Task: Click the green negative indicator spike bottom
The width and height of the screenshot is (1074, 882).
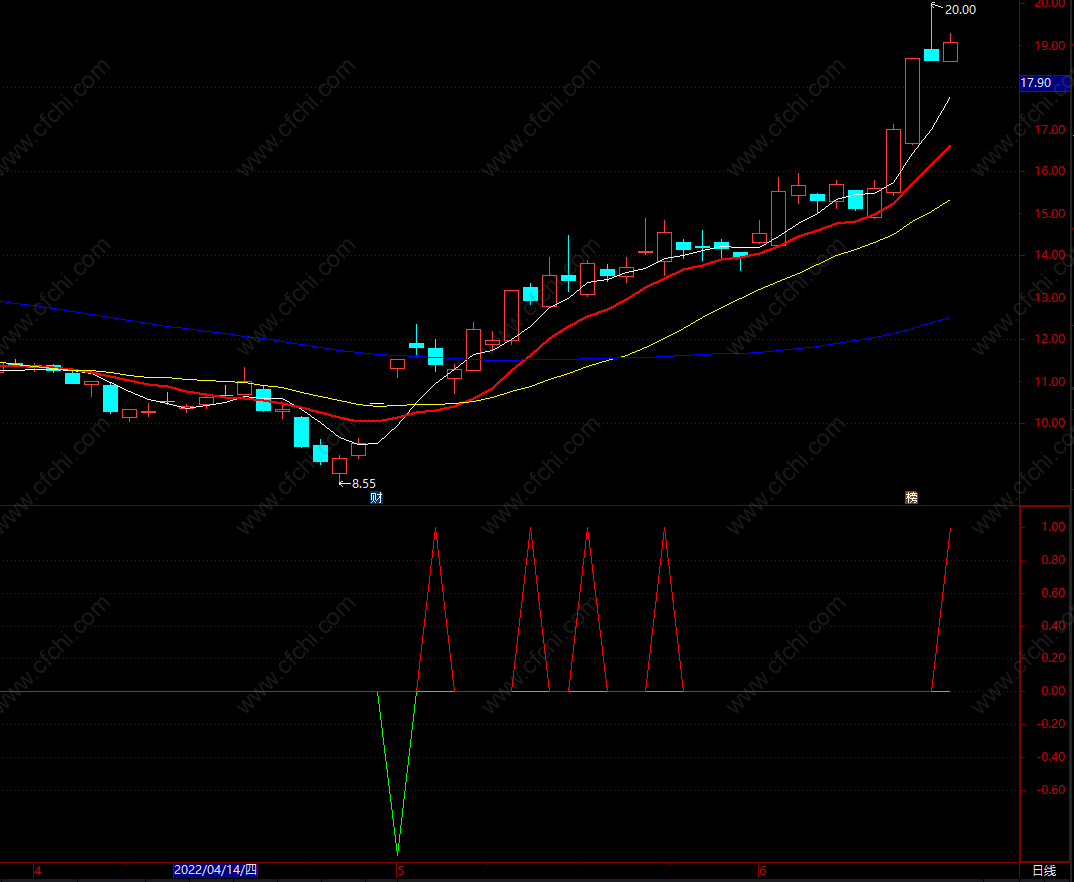Action: 397,853
